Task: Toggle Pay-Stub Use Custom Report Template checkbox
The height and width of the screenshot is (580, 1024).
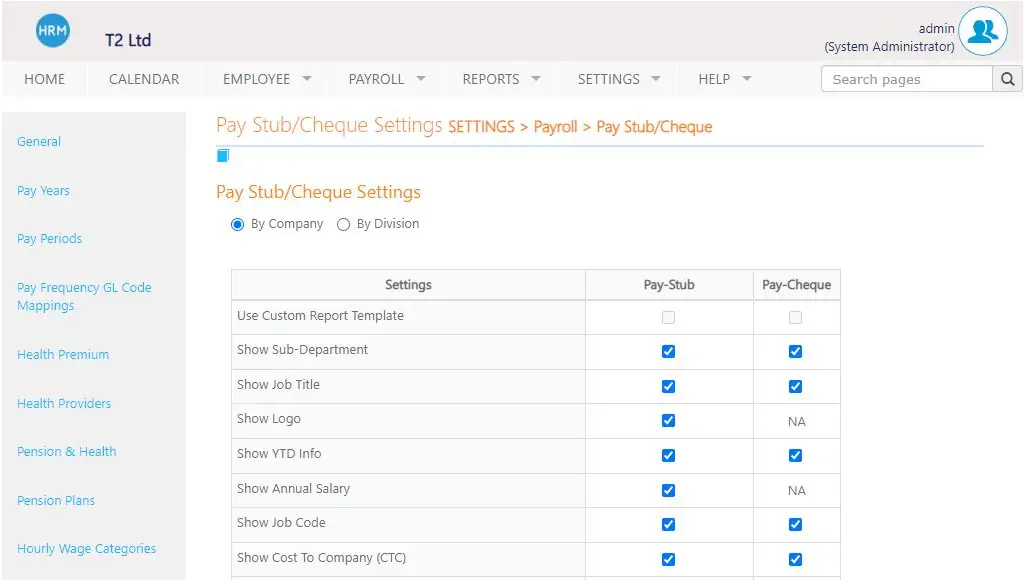Action: (x=668, y=317)
